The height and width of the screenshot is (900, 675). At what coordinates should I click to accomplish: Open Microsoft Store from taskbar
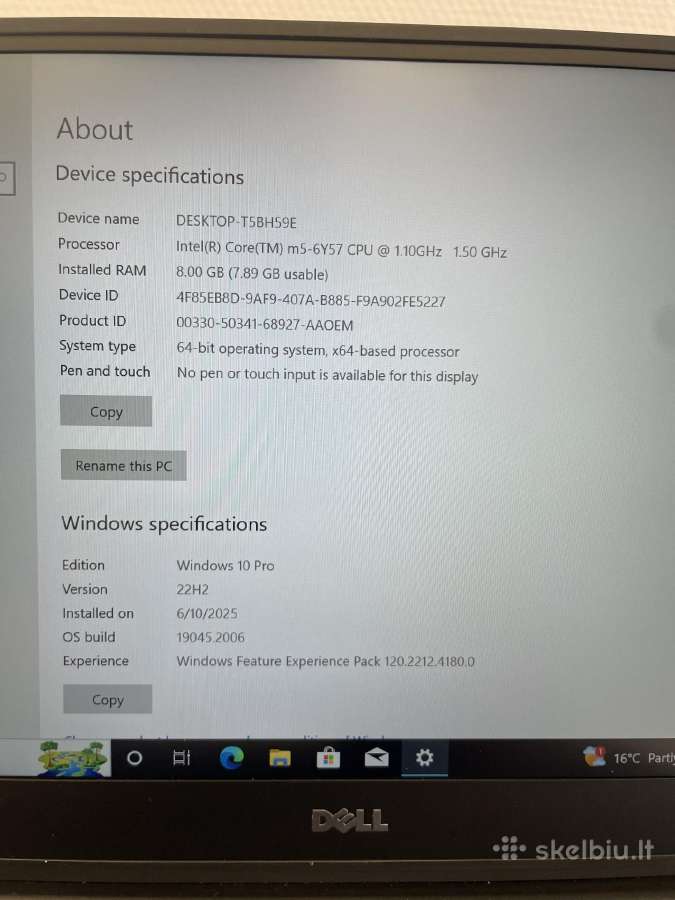328,759
